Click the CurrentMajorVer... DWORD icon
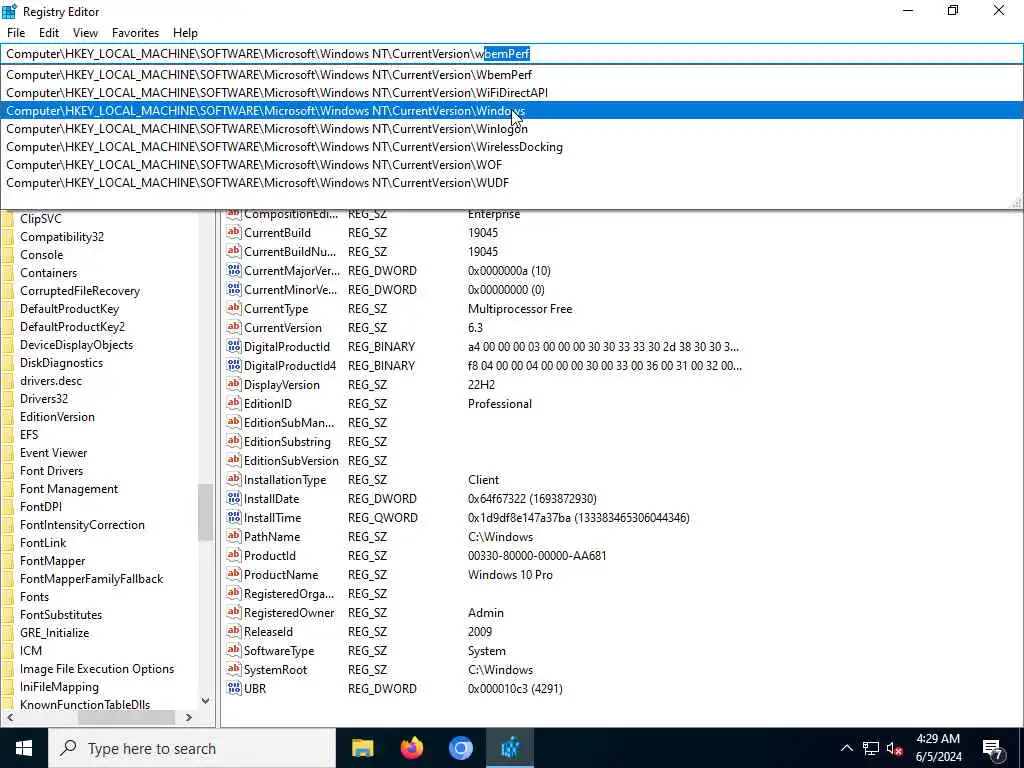 (234, 270)
